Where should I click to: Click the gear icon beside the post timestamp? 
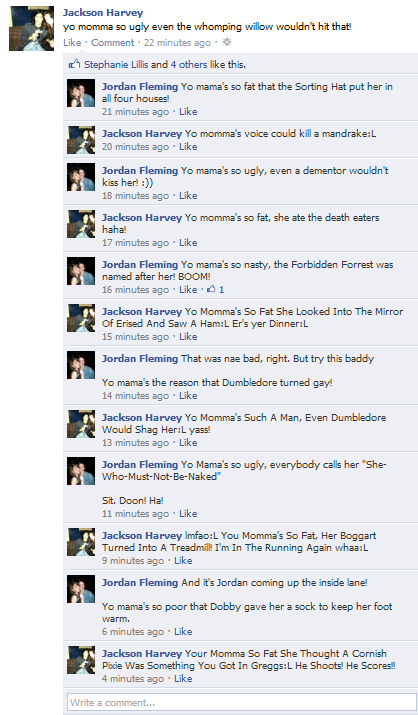pyautogui.click(x=227, y=42)
